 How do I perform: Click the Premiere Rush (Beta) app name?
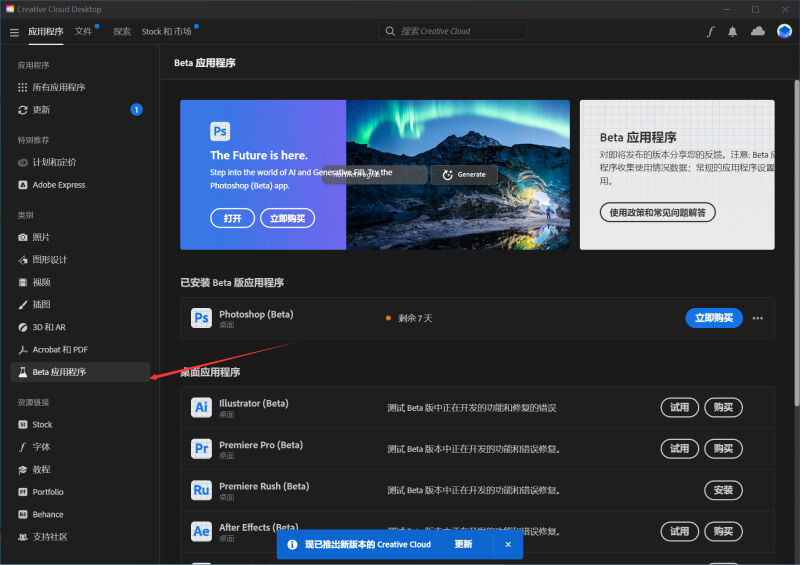(264, 486)
